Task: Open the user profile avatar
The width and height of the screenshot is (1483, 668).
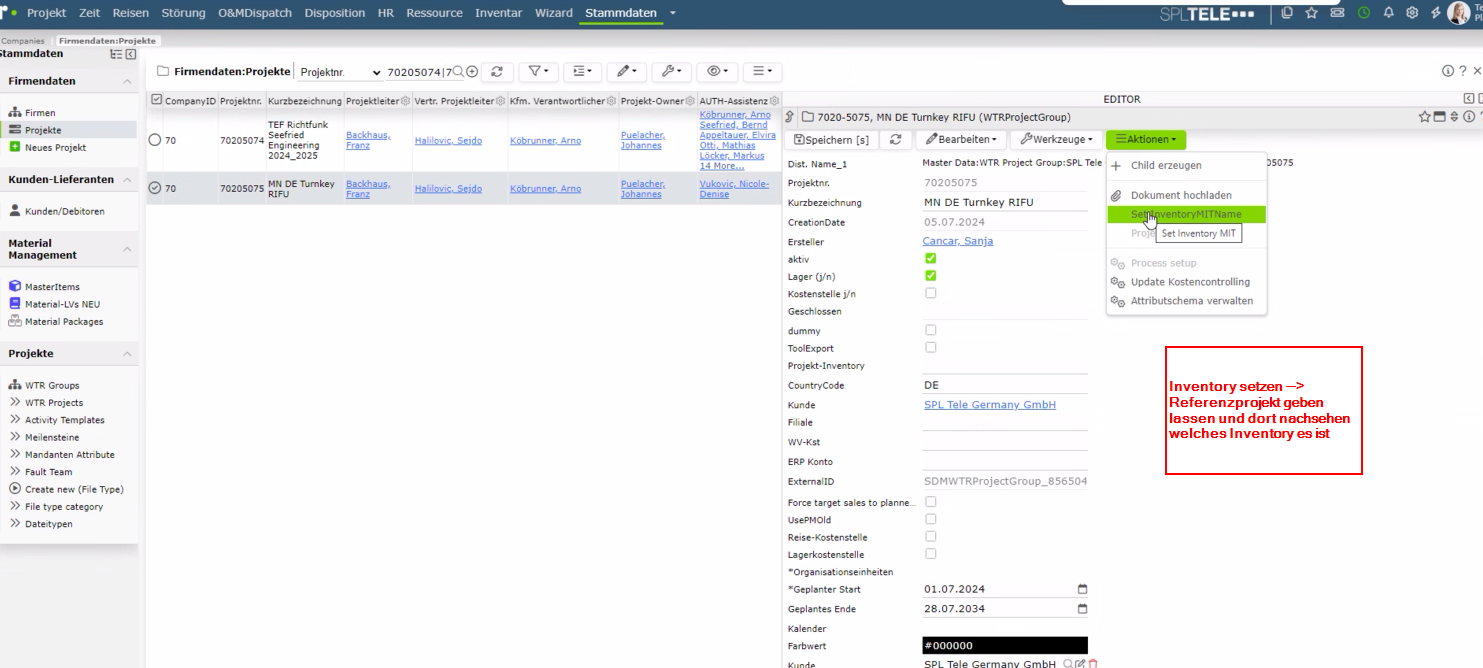Action: 1459,13
